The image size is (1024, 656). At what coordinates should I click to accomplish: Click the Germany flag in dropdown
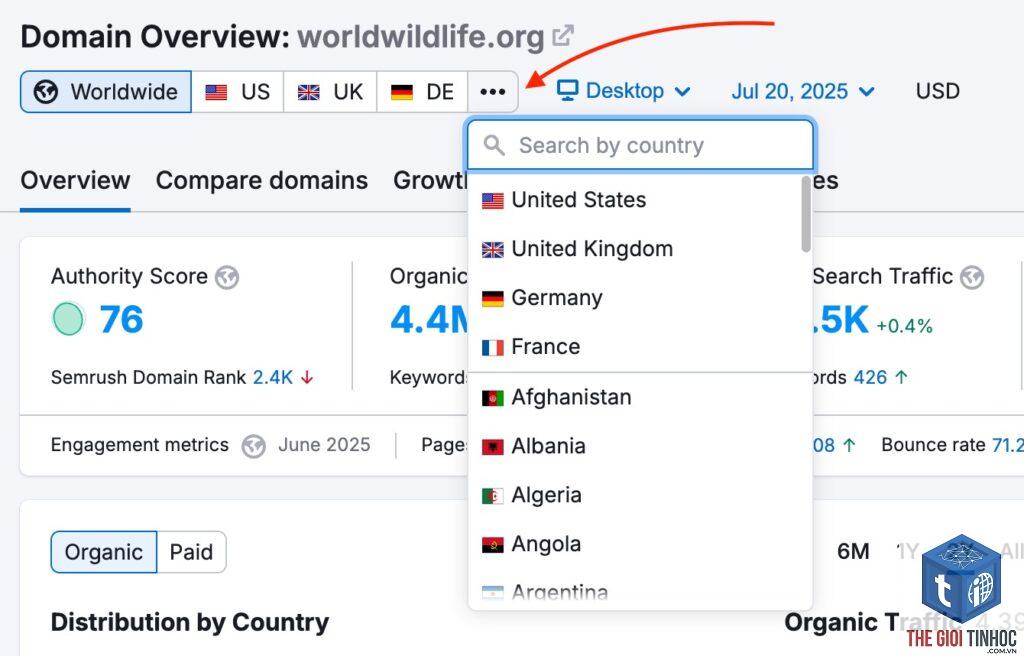[x=492, y=299]
